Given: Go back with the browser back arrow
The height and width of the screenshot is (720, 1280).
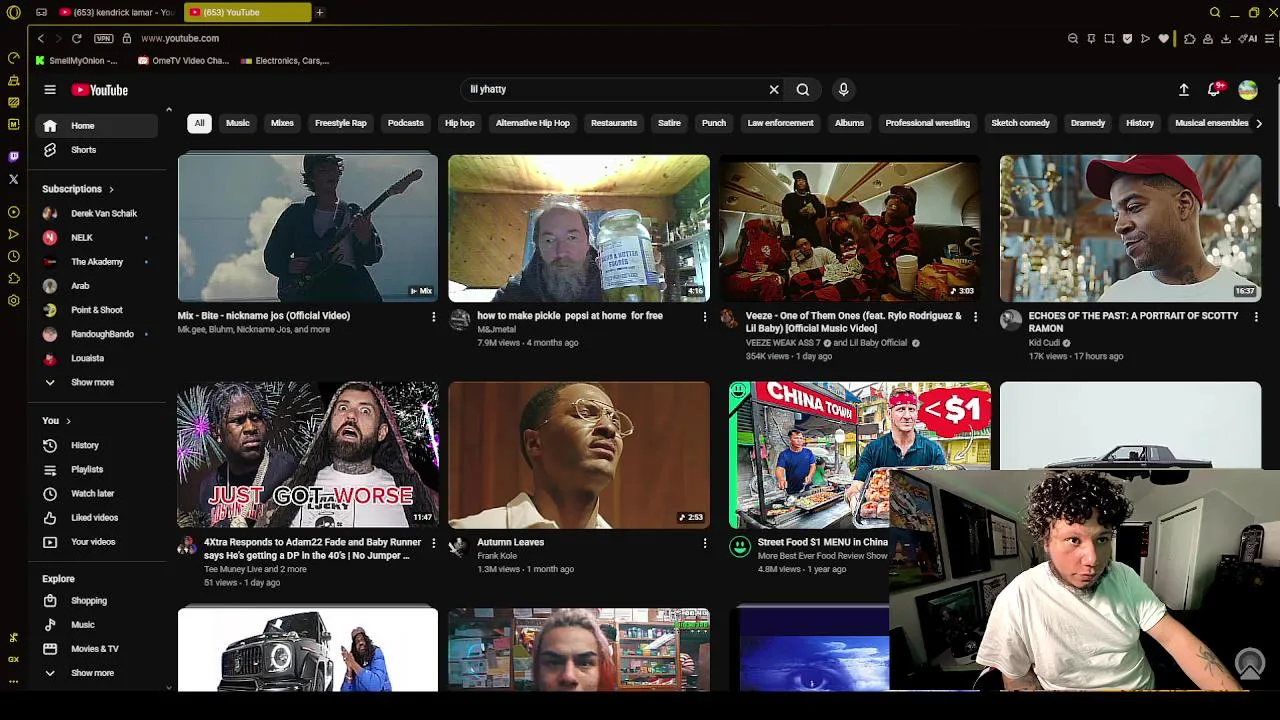Looking at the screenshot, I should (x=40, y=38).
